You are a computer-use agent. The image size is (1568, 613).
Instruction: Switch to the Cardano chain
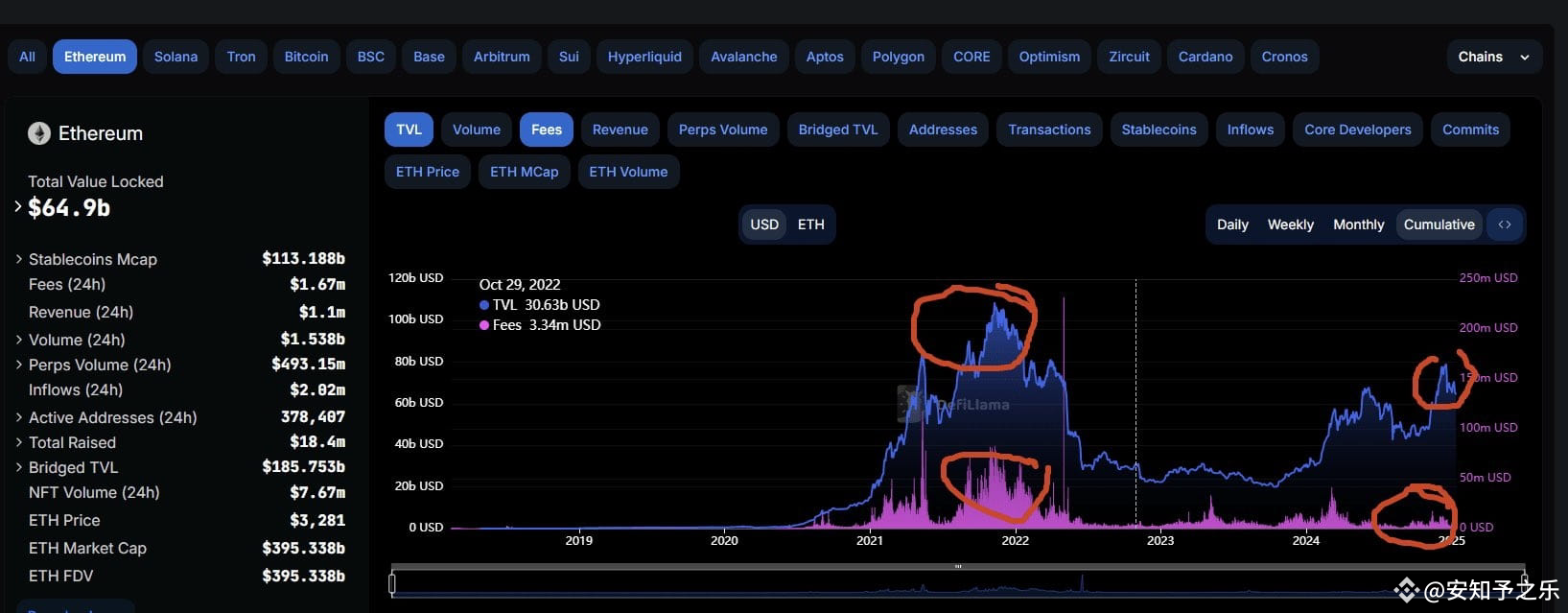tap(1205, 57)
